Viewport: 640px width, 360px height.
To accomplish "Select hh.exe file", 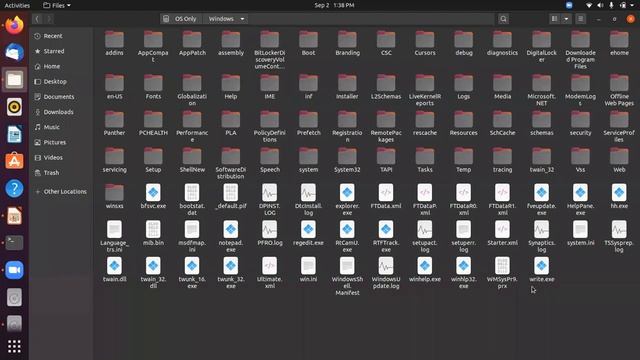I will coord(619,196).
